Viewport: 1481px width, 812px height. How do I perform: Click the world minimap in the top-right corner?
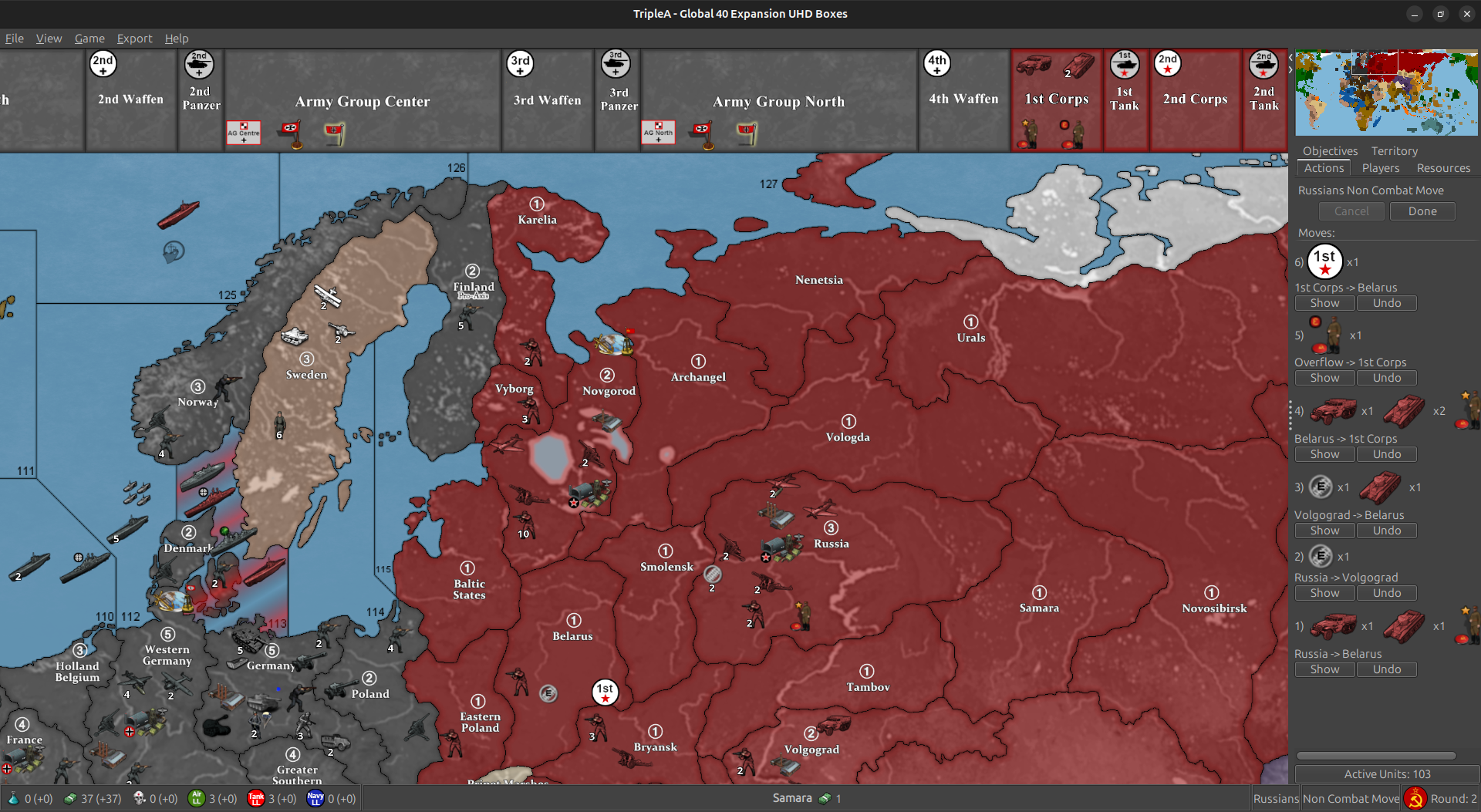pos(1386,93)
